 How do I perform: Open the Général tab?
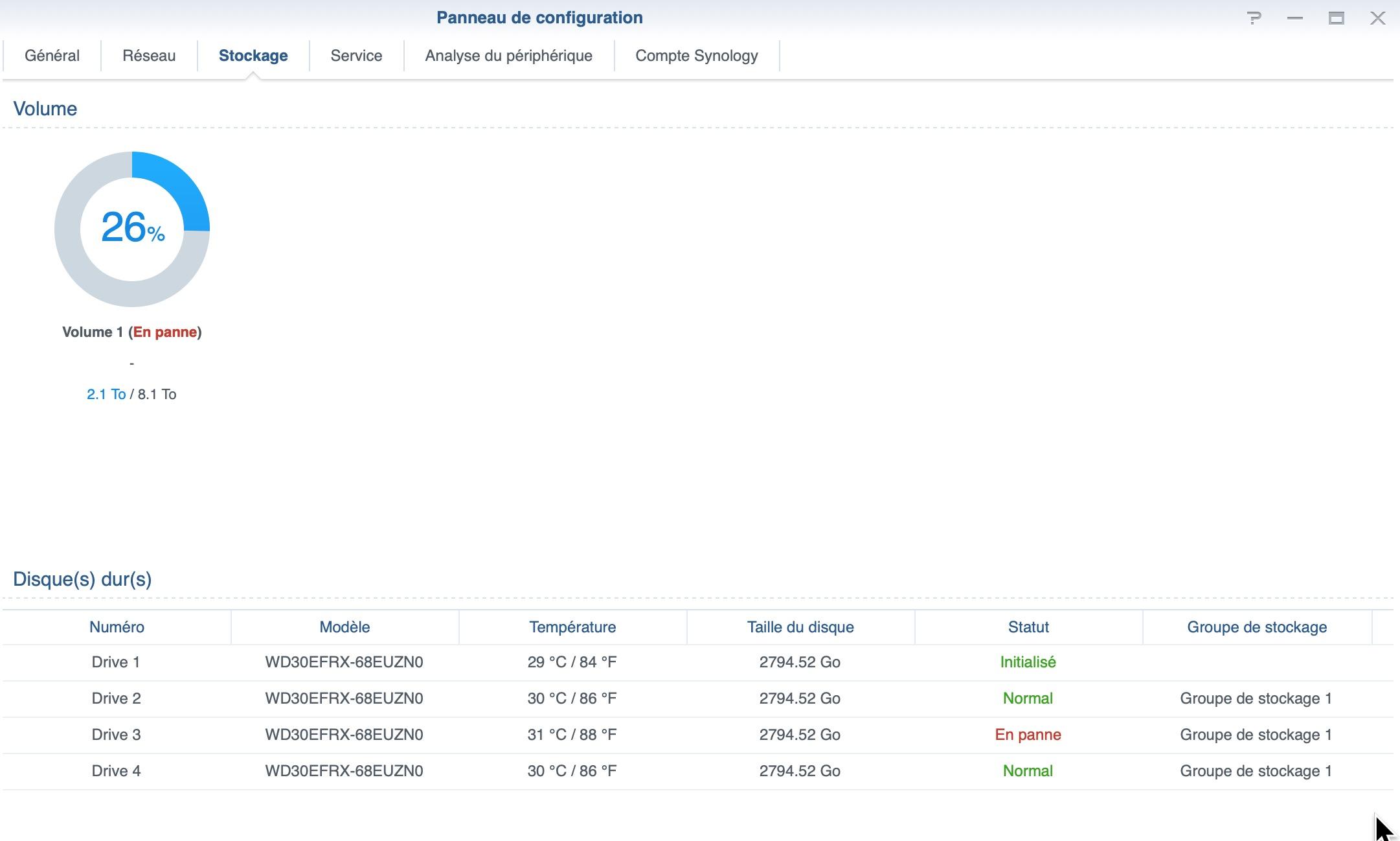52,56
